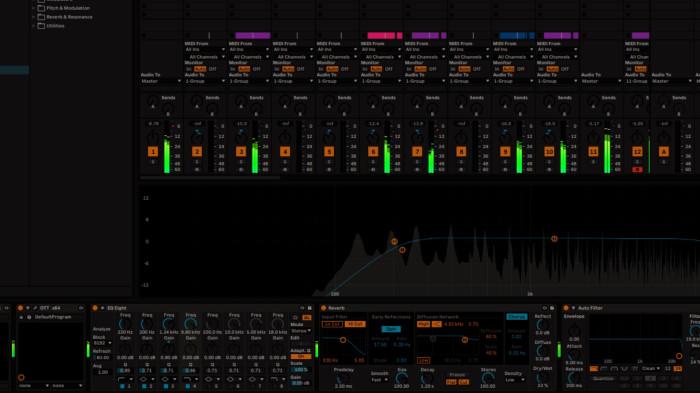This screenshot has width=700, height=393.
Task: Click the blue clip on track 9
Action: 513,35
